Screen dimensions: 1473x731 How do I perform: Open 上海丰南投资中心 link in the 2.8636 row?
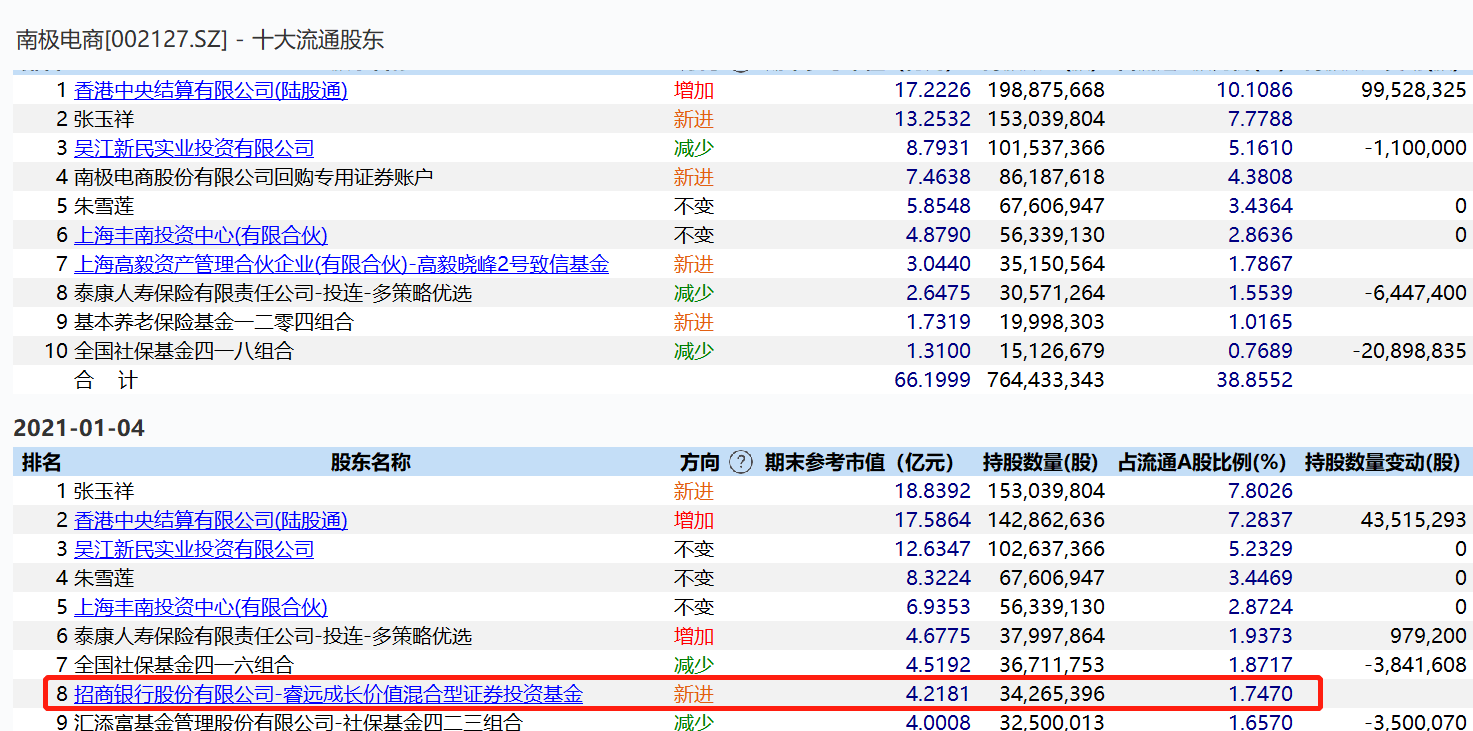point(201,235)
